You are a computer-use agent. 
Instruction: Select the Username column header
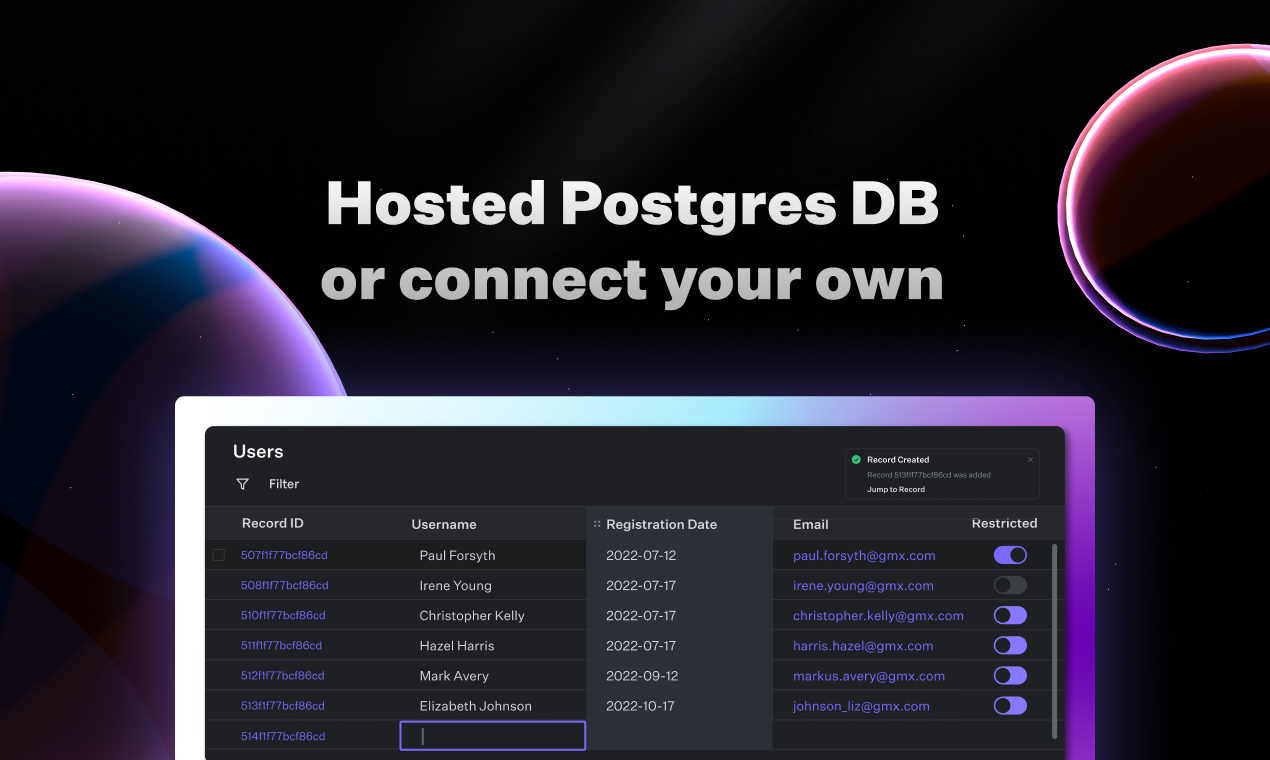point(444,524)
